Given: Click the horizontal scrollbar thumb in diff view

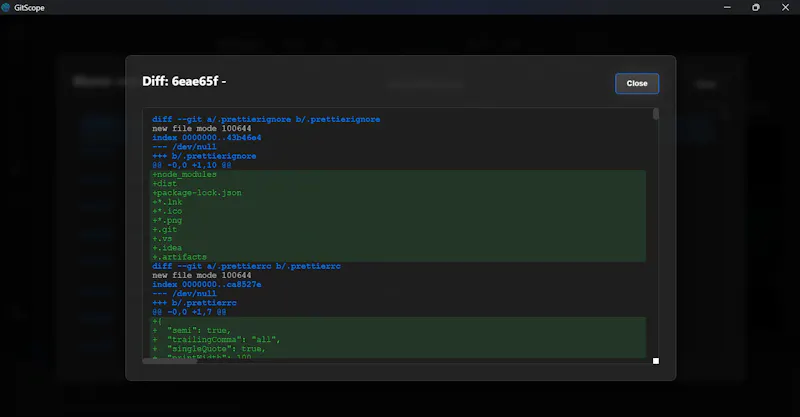Looking at the screenshot, I should coord(169,361).
